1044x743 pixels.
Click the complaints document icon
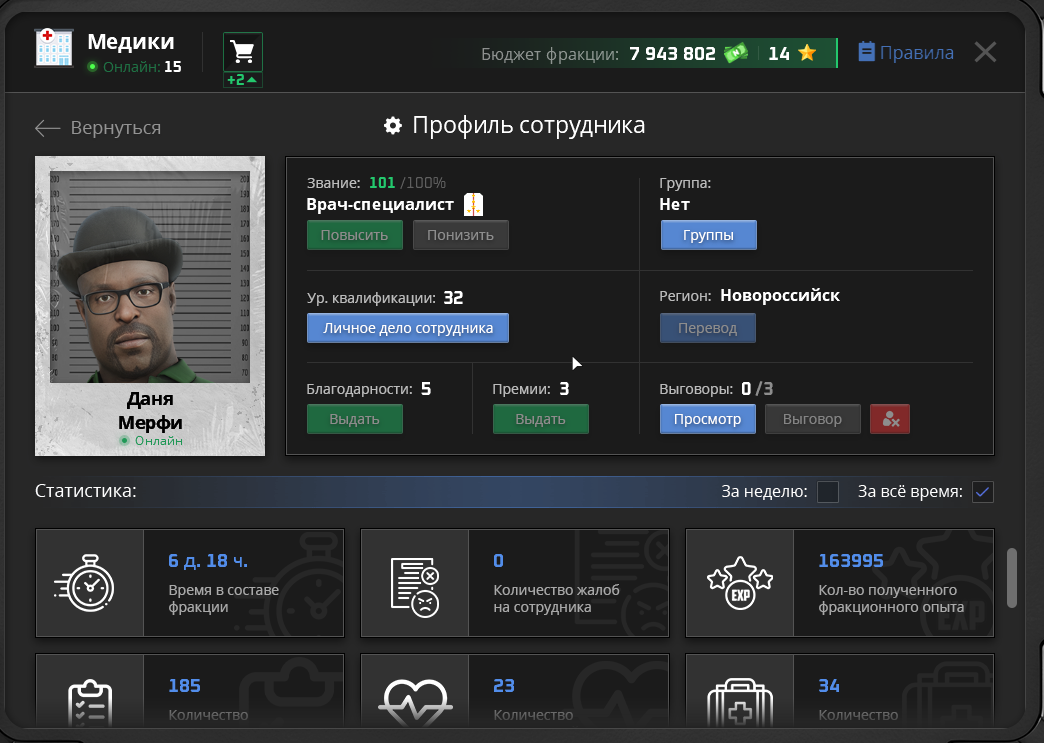pyautogui.click(x=414, y=583)
